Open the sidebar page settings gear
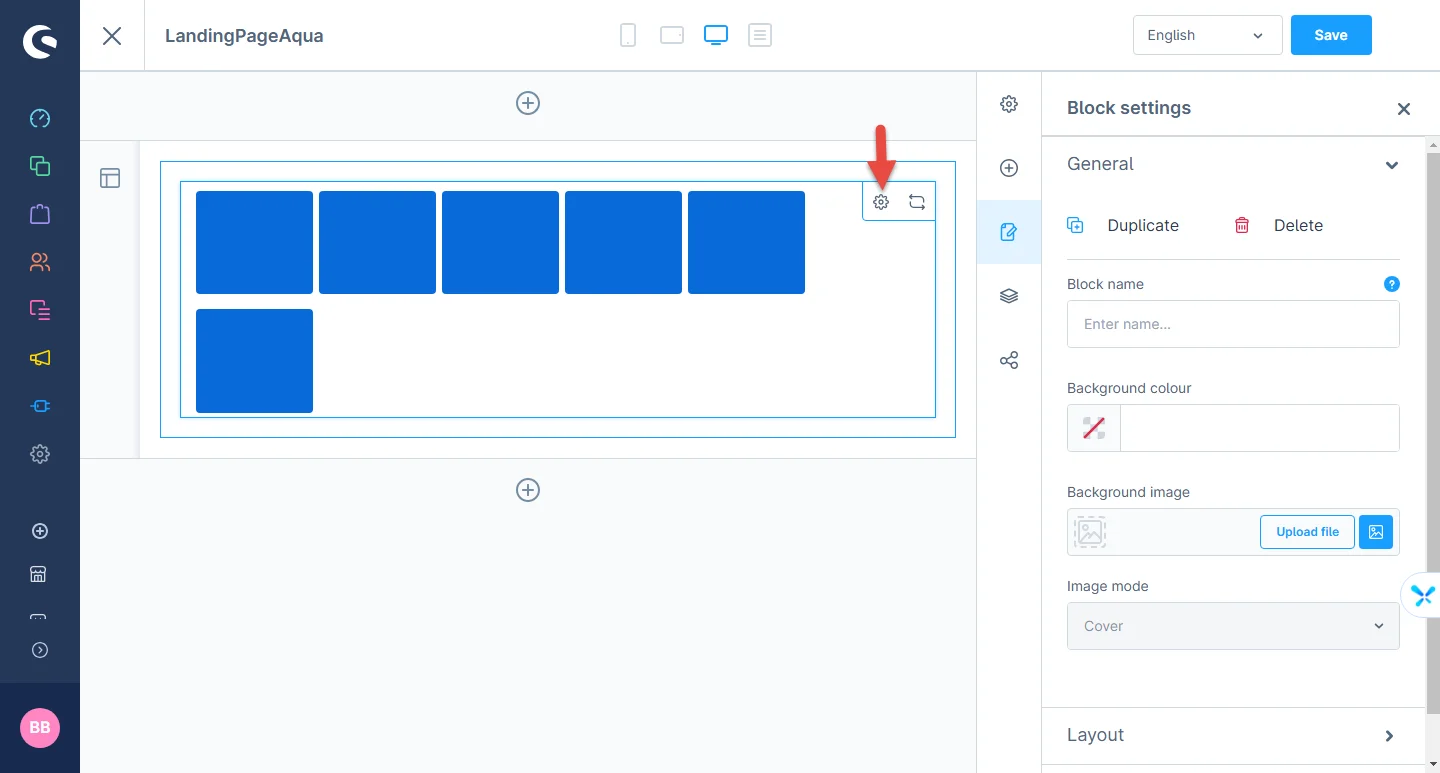 (x=1009, y=104)
